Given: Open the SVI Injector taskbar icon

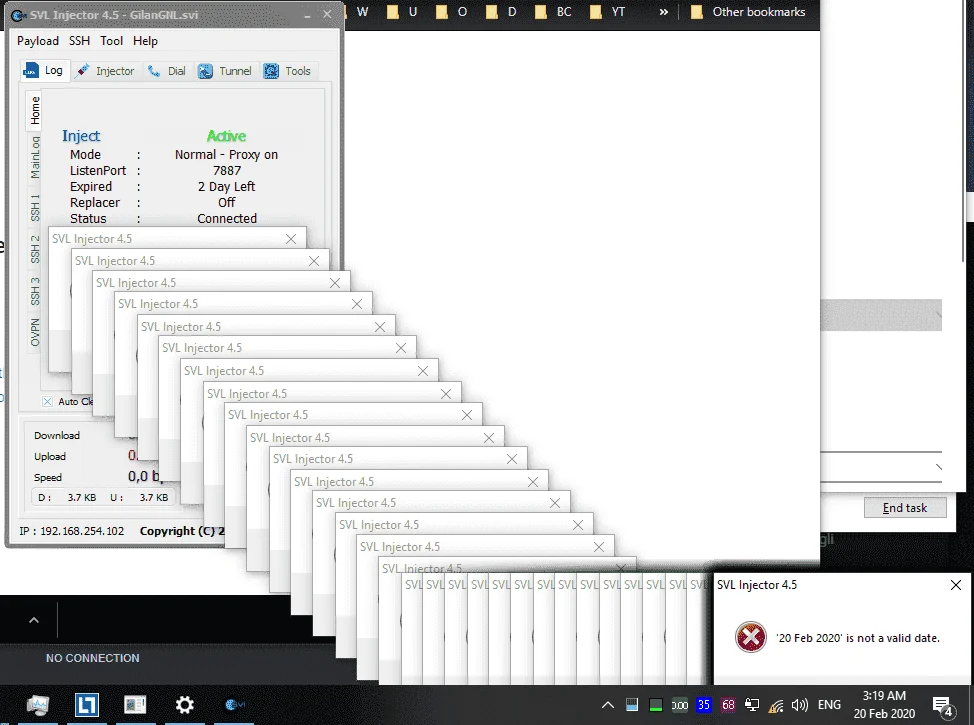Looking at the screenshot, I should [x=235, y=704].
